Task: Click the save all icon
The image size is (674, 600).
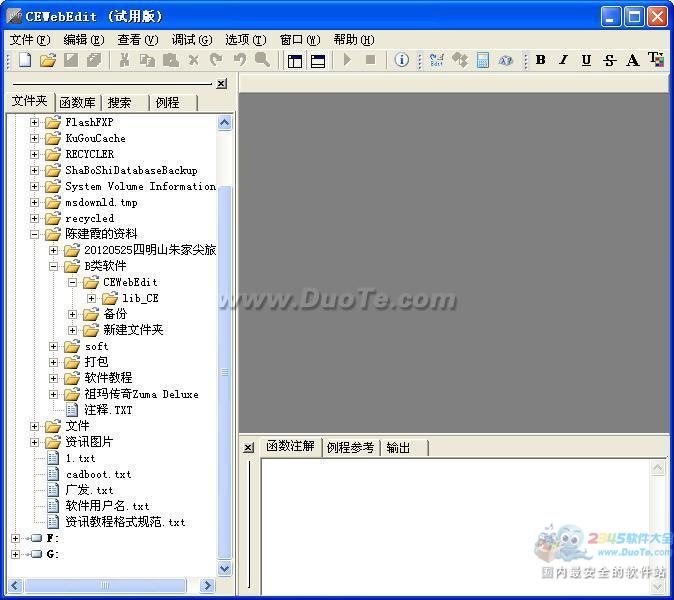Action: [94, 60]
